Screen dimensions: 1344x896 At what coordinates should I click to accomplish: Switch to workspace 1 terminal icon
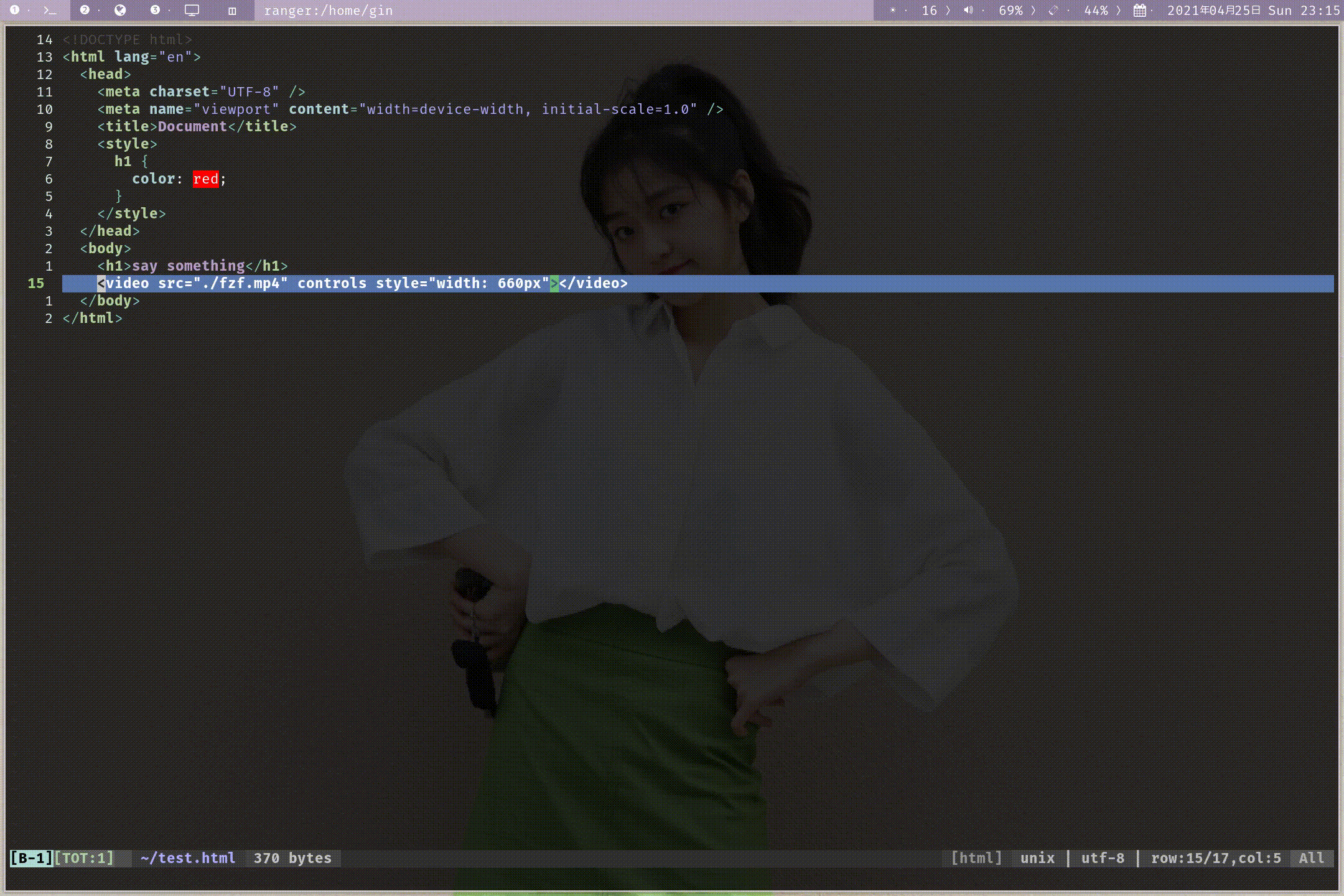click(x=50, y=11)
